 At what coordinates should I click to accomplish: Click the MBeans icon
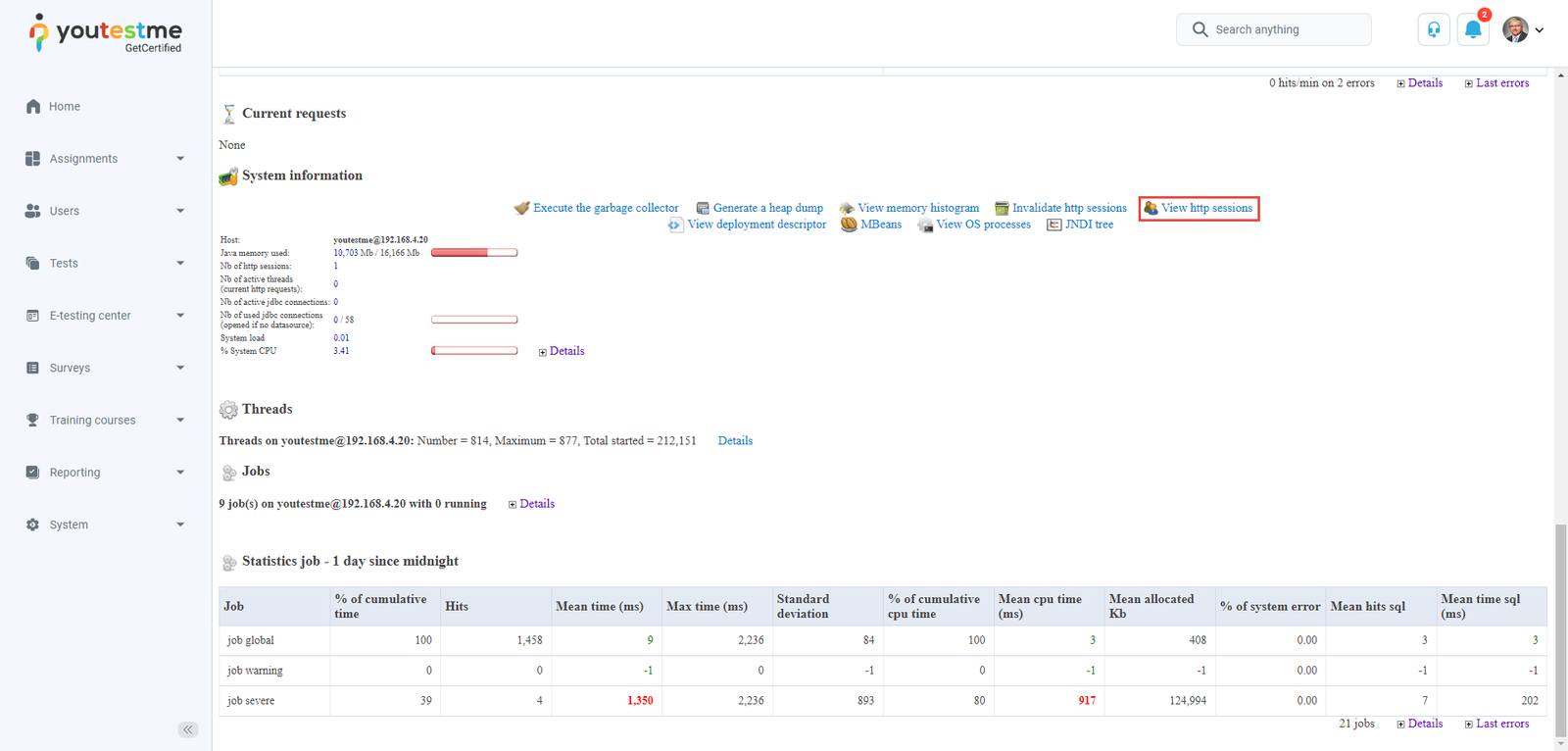click(x=849, y=225)
